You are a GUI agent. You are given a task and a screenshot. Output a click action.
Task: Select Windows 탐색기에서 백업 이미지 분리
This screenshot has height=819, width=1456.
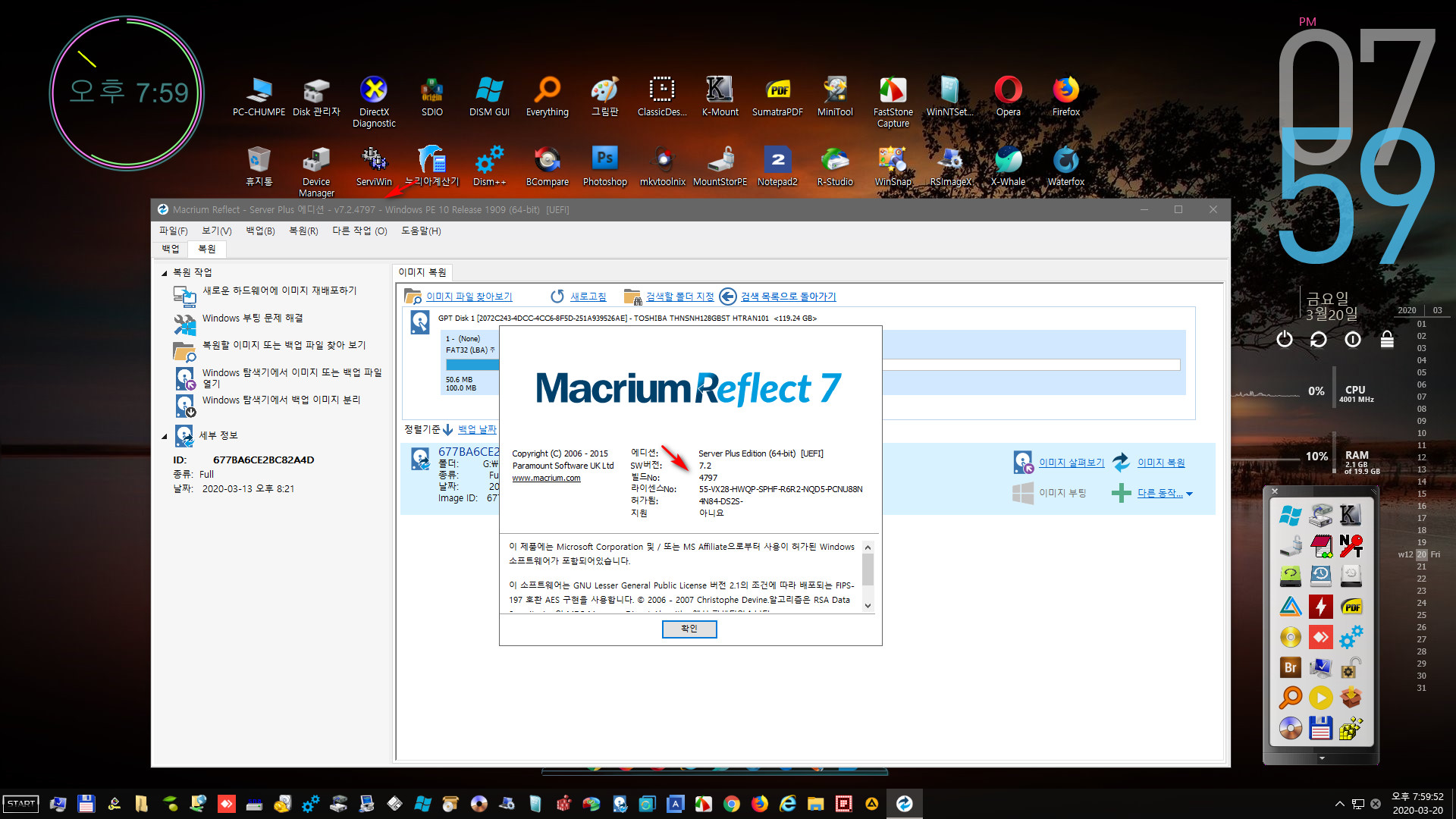tap(281, 400)
